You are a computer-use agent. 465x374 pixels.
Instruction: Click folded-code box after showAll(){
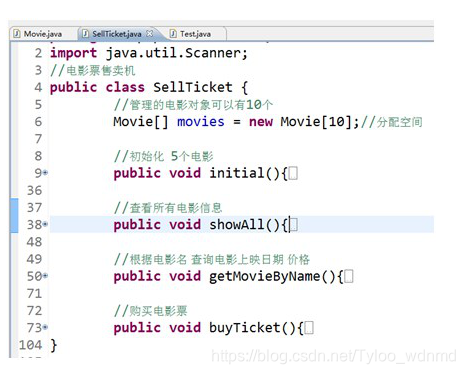point(293,225)
